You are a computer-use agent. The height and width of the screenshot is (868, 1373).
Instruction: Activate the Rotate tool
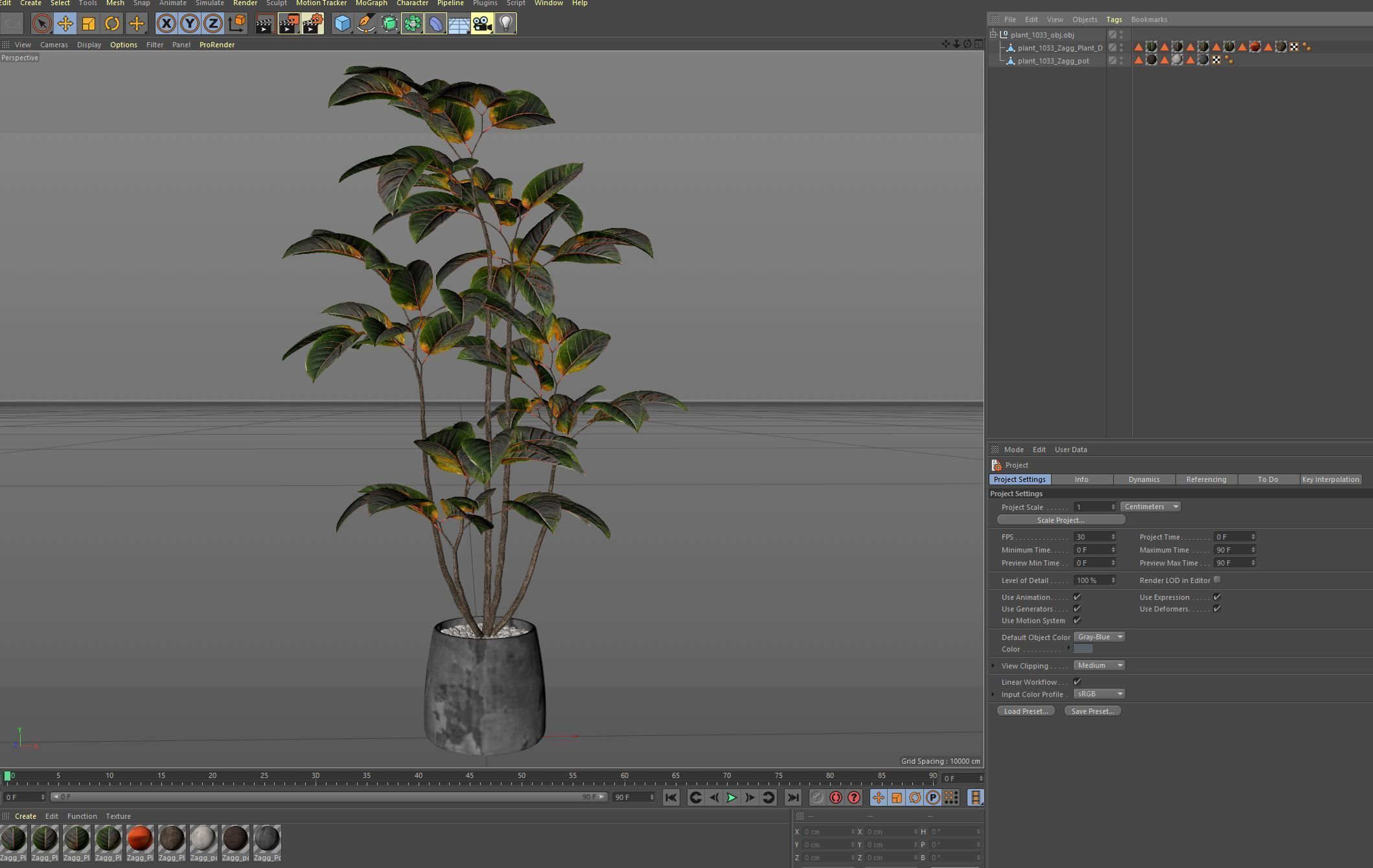point(111,24)
